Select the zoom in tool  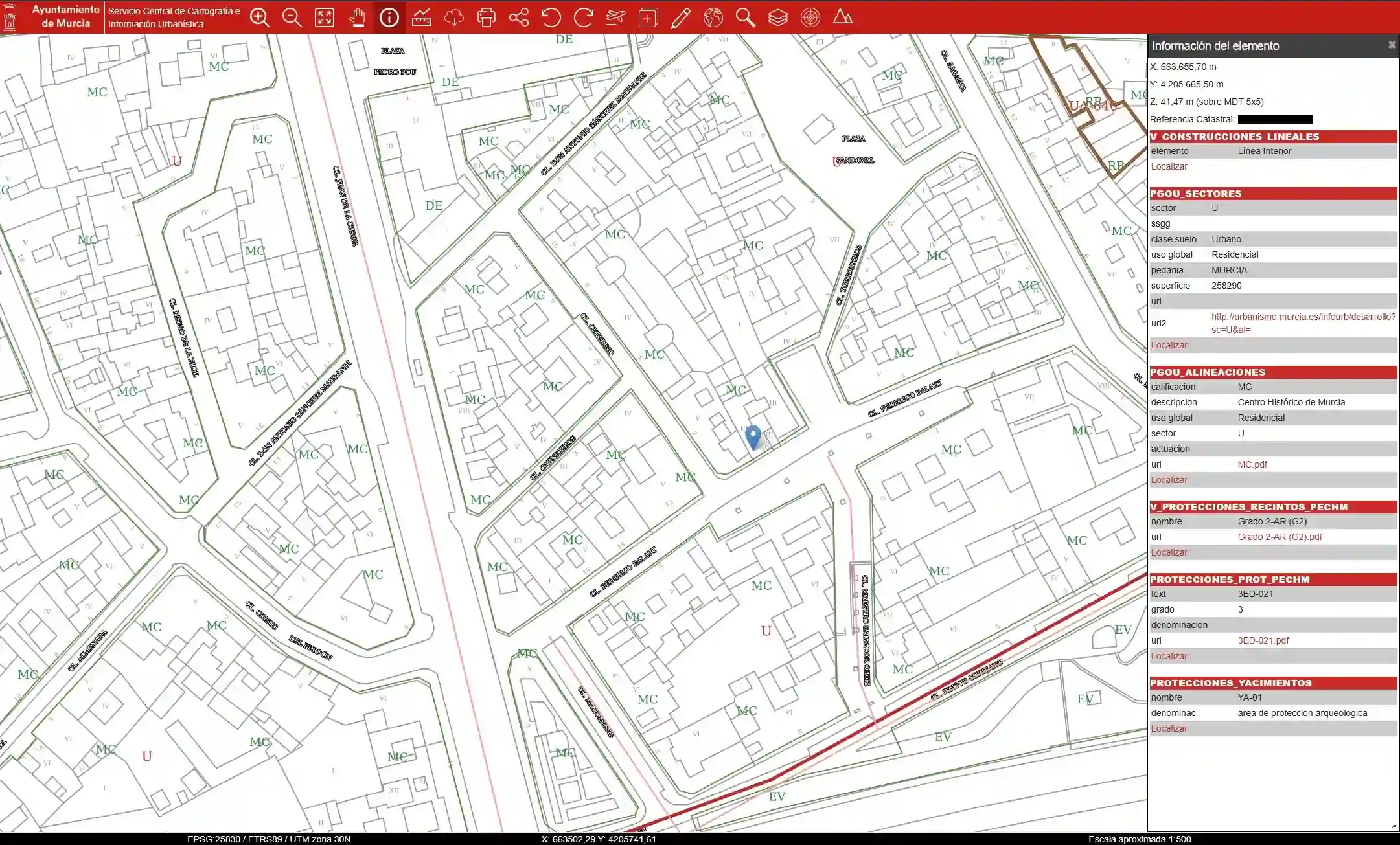coord(259,17)
